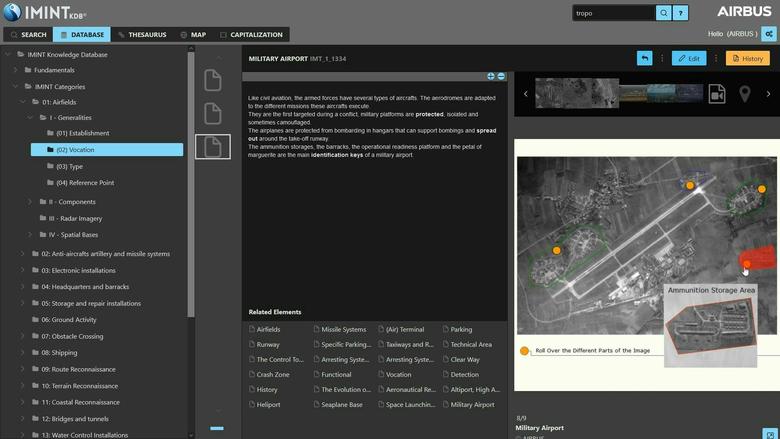Screen dimensions: 780x439
Task: Open the video media icon
Action: pyautogui.click(x=717, y=93)
